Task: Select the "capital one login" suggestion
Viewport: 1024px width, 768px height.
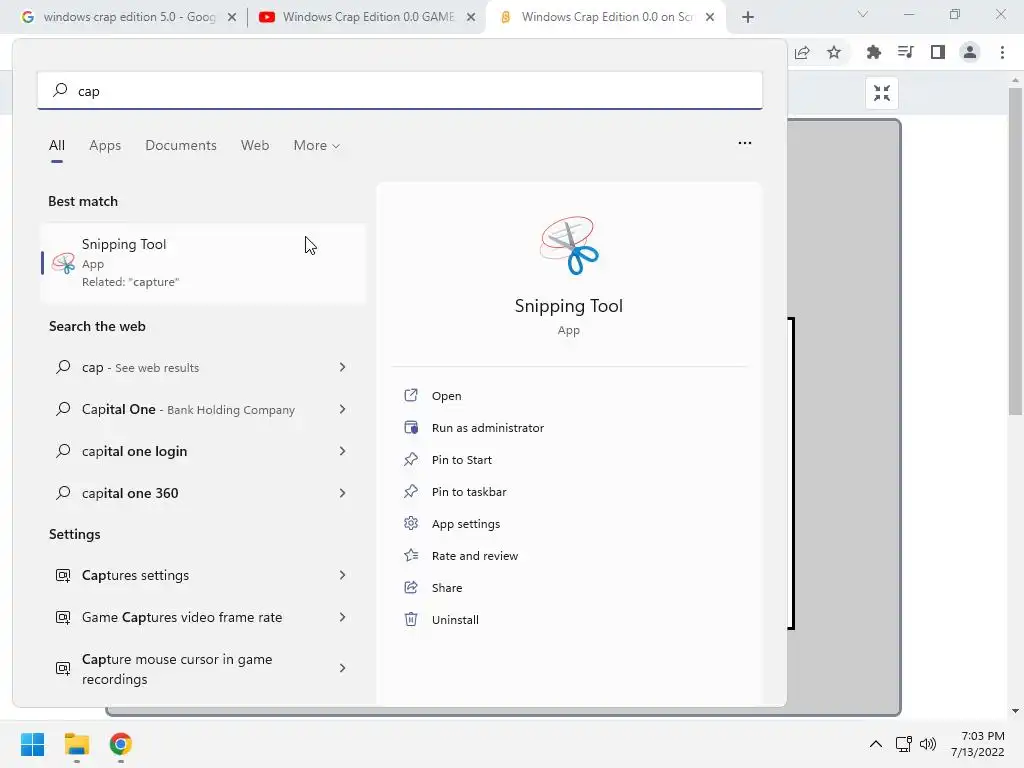Action: click(x=203, y=451)
